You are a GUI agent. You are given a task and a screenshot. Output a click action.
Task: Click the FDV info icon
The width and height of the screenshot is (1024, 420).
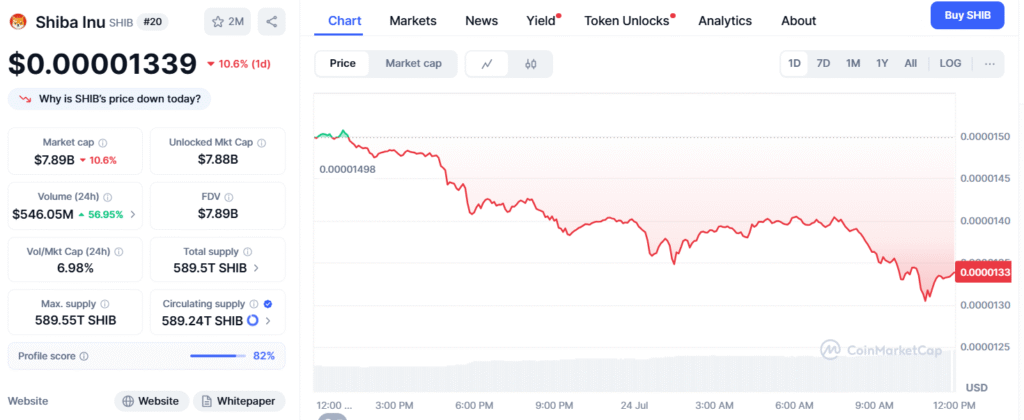click(229, 197)
